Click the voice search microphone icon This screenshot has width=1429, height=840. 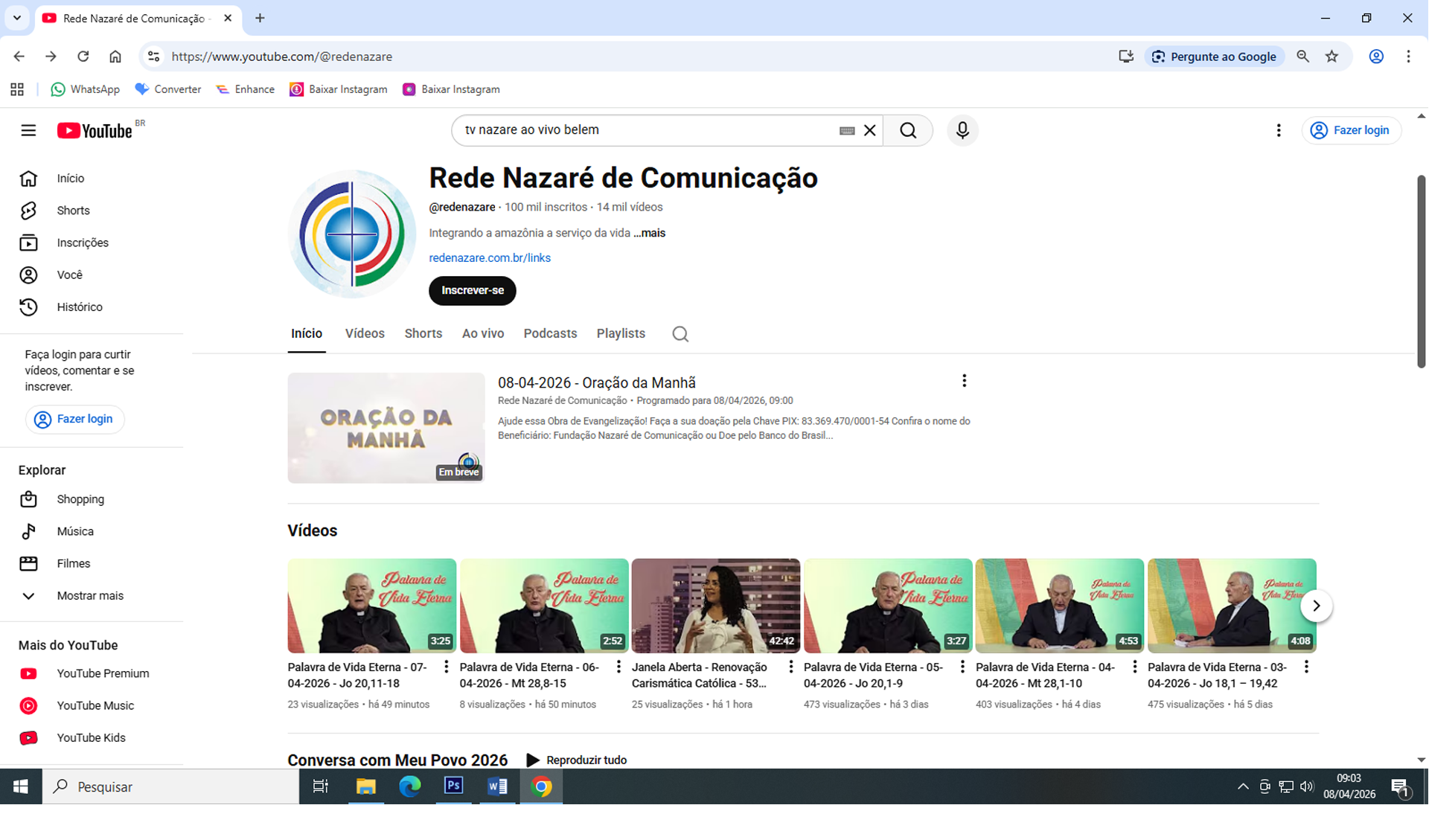click(962, 130)
